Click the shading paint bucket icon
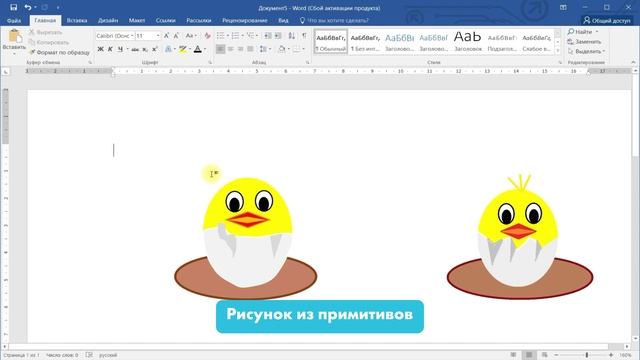This screenshot has width=640, height=360. point(281,49)
